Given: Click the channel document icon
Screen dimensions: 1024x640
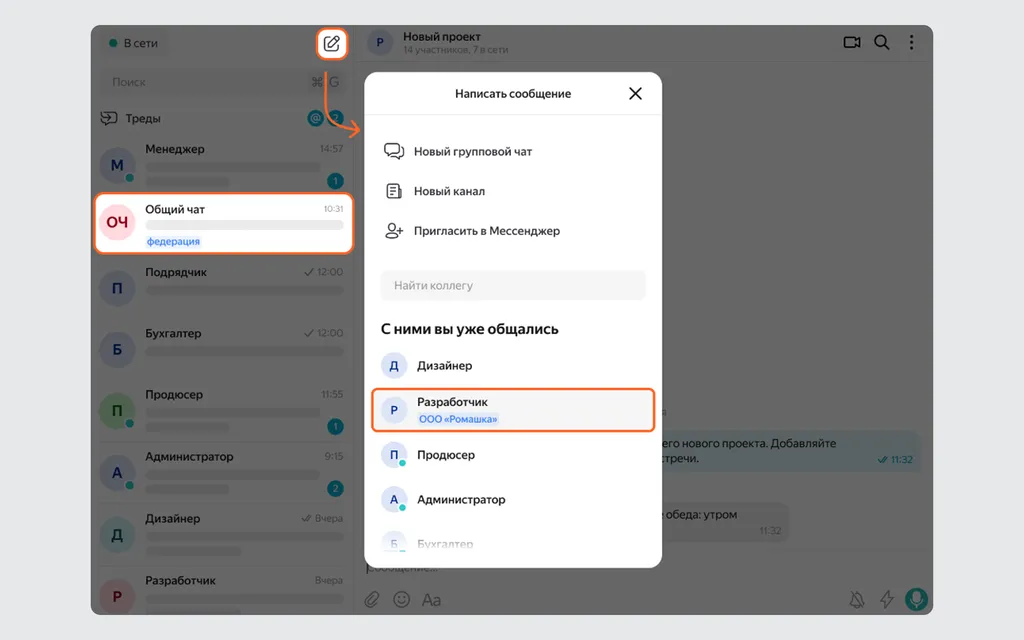Looking at the screenshot, I should click(394, 191).
